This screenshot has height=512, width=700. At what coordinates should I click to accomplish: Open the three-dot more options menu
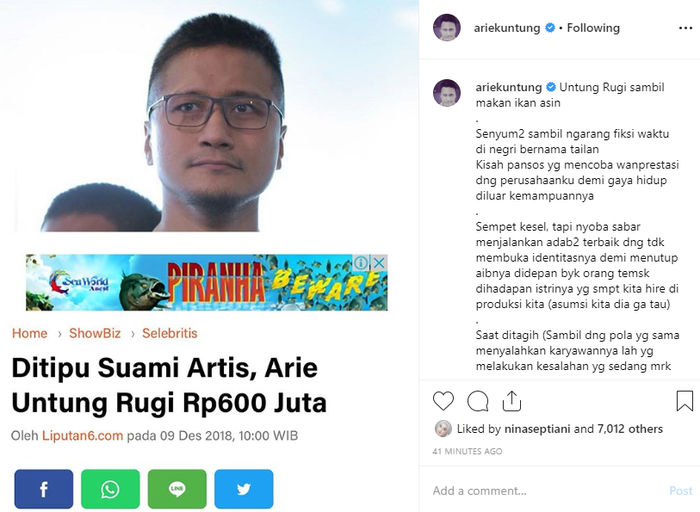tap(685, 28)
